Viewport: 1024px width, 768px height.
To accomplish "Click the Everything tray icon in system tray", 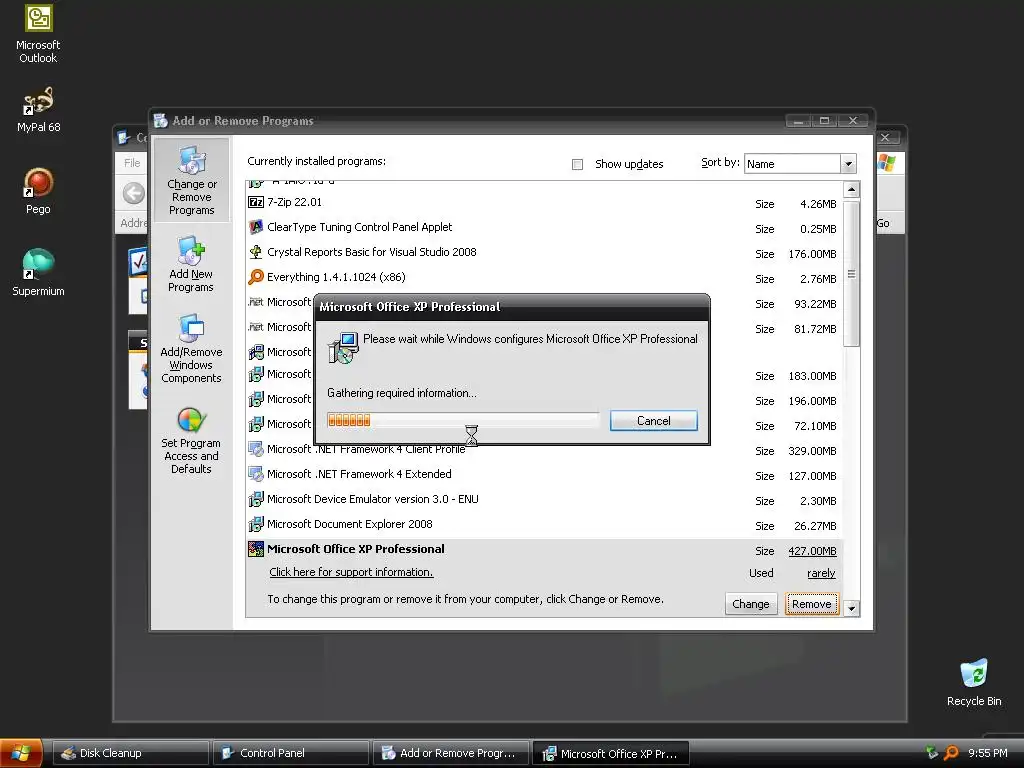I will pyautogui.click(x=952, y=753).
